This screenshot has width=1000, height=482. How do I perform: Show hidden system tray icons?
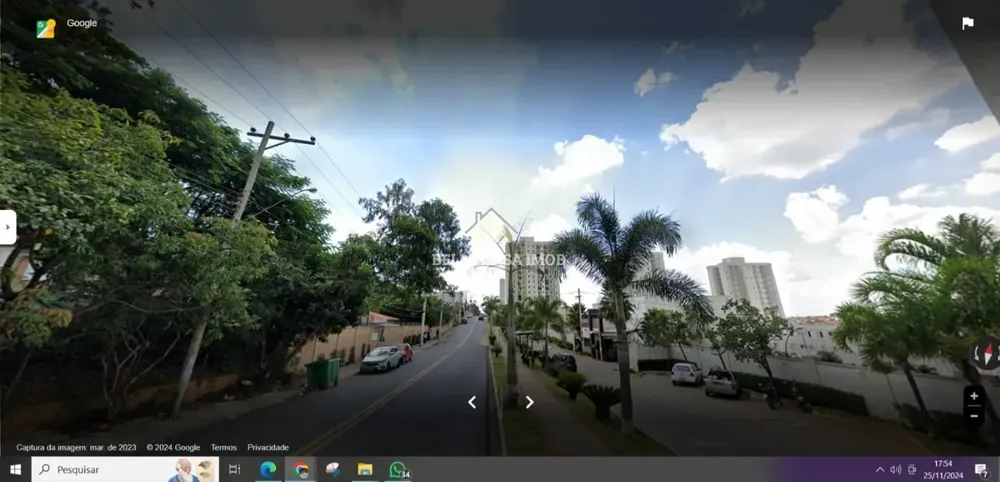[x=880, y=470]
